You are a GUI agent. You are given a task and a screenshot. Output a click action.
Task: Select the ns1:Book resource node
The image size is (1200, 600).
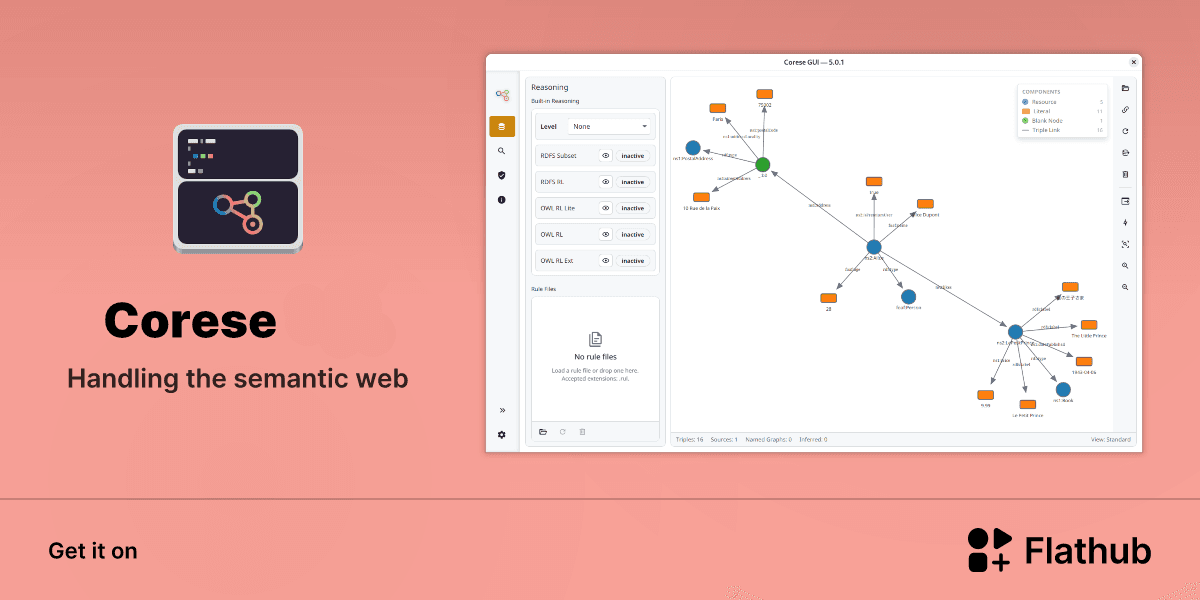click(1063, 390)
